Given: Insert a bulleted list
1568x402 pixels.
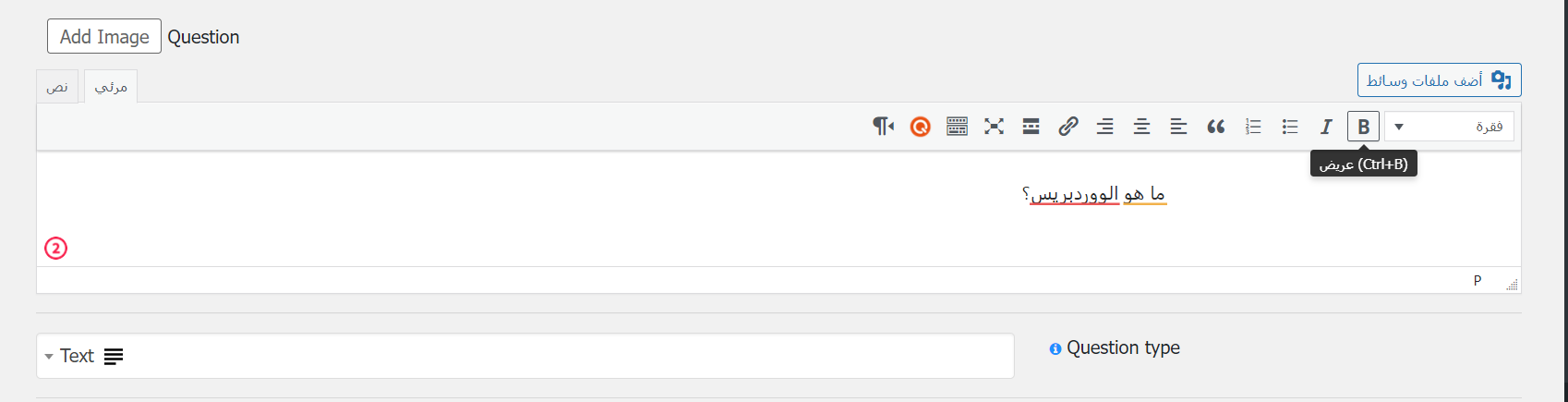Looking at the screenshot, I should tap(1290, 127).
